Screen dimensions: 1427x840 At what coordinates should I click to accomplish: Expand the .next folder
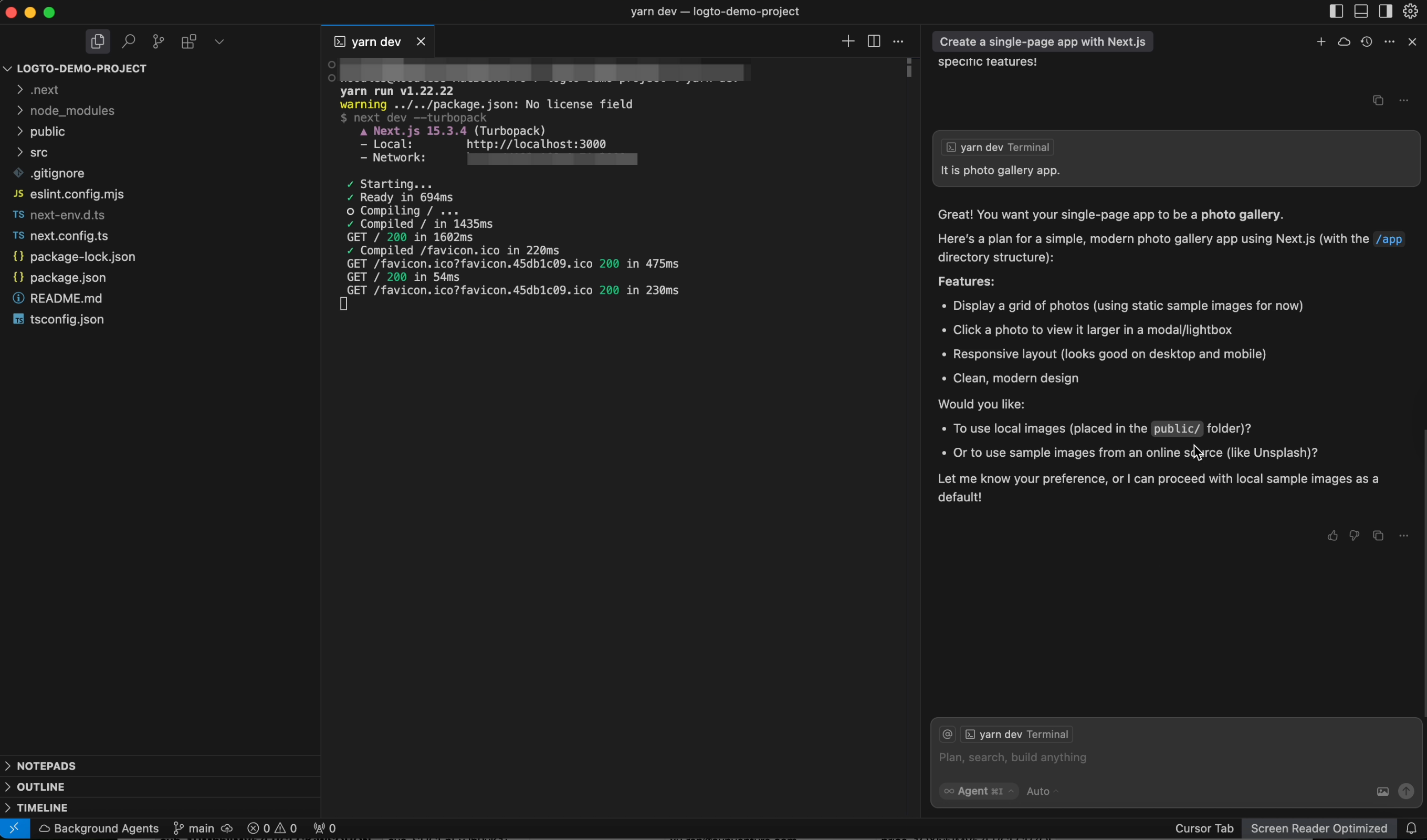coord(160,89)
